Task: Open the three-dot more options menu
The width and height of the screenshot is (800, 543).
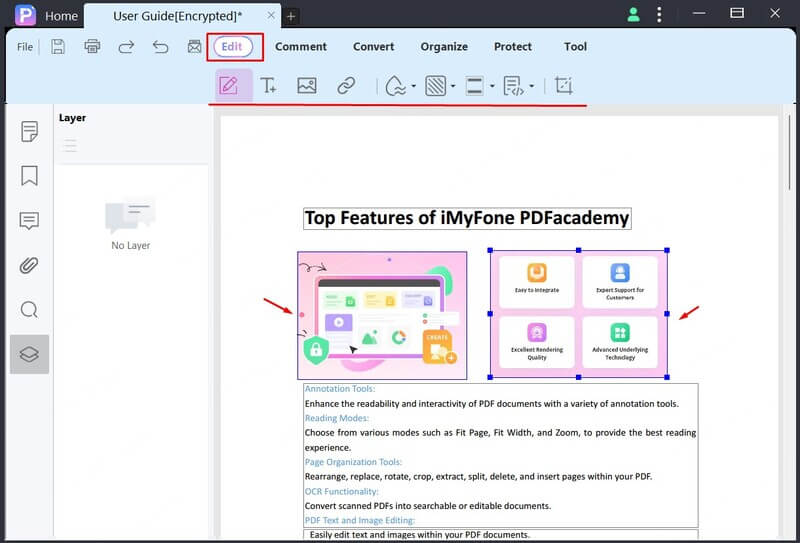Action: [659, 14]
